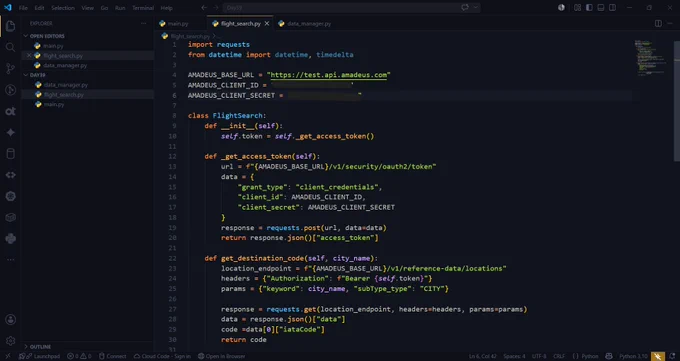Switch to the main.py editor tab

click(x=178, y=24)
